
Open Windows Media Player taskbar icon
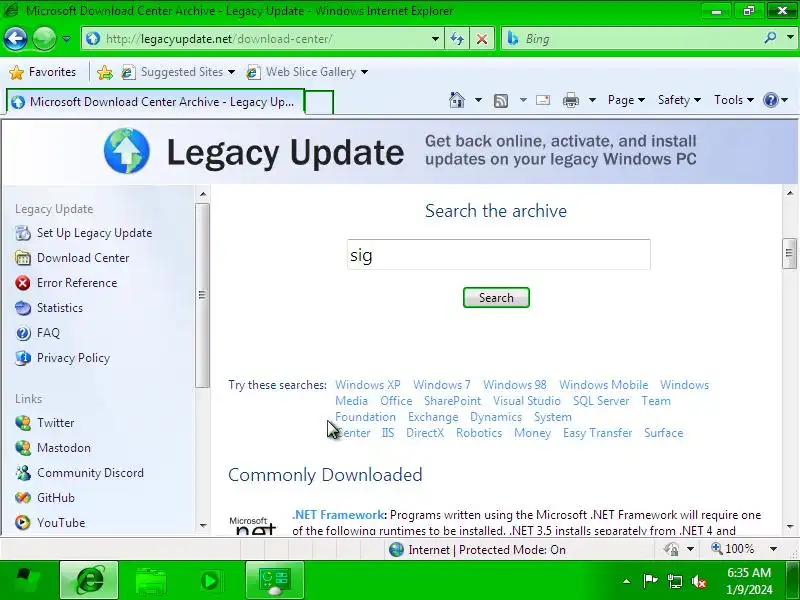point(210,580)
